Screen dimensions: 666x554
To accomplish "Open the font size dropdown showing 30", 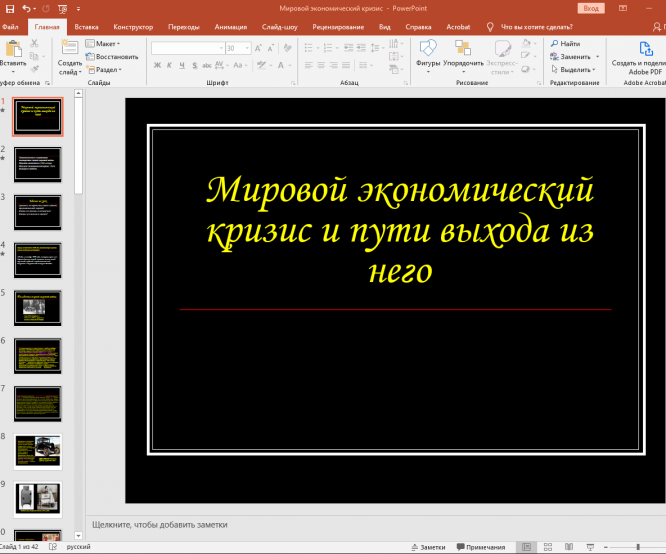I will (x=247, y=47).
